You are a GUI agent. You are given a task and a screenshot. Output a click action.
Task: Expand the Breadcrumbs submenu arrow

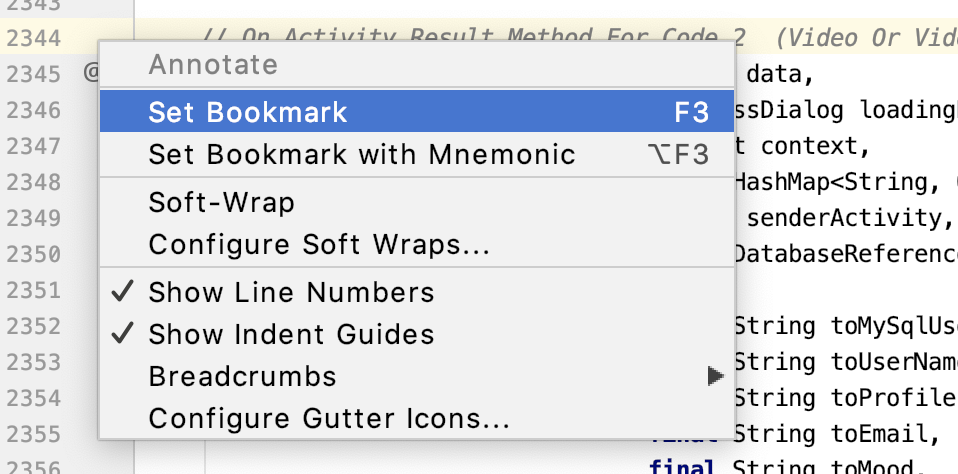tap(714, 376)
